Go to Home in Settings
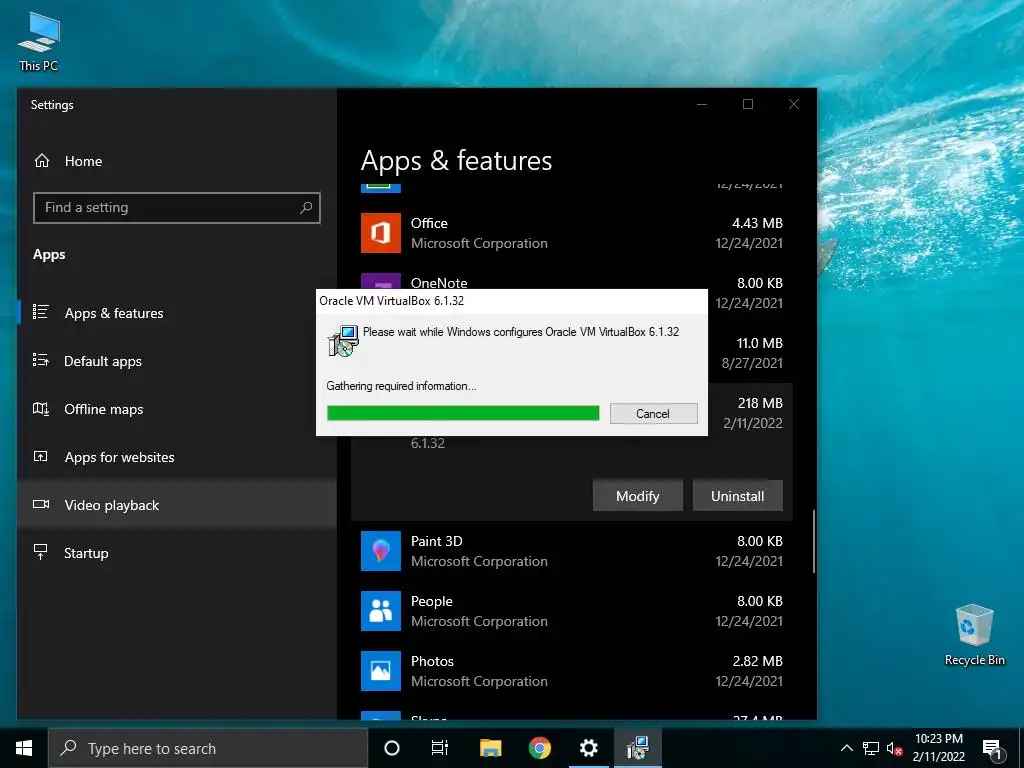Viewport: 1024px width, 768px height. [83, 161]
